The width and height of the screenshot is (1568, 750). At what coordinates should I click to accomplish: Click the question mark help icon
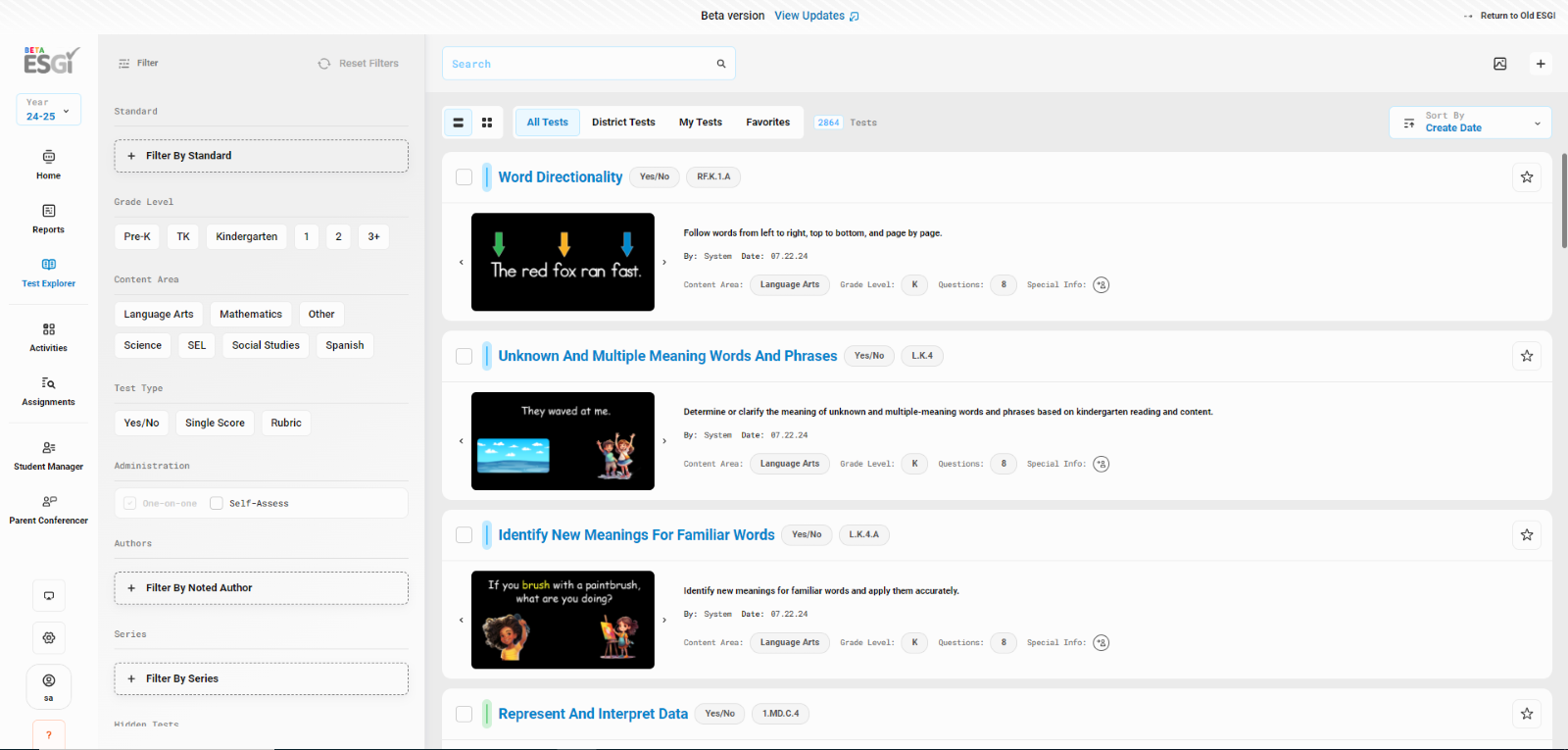[x=49, y=734]
